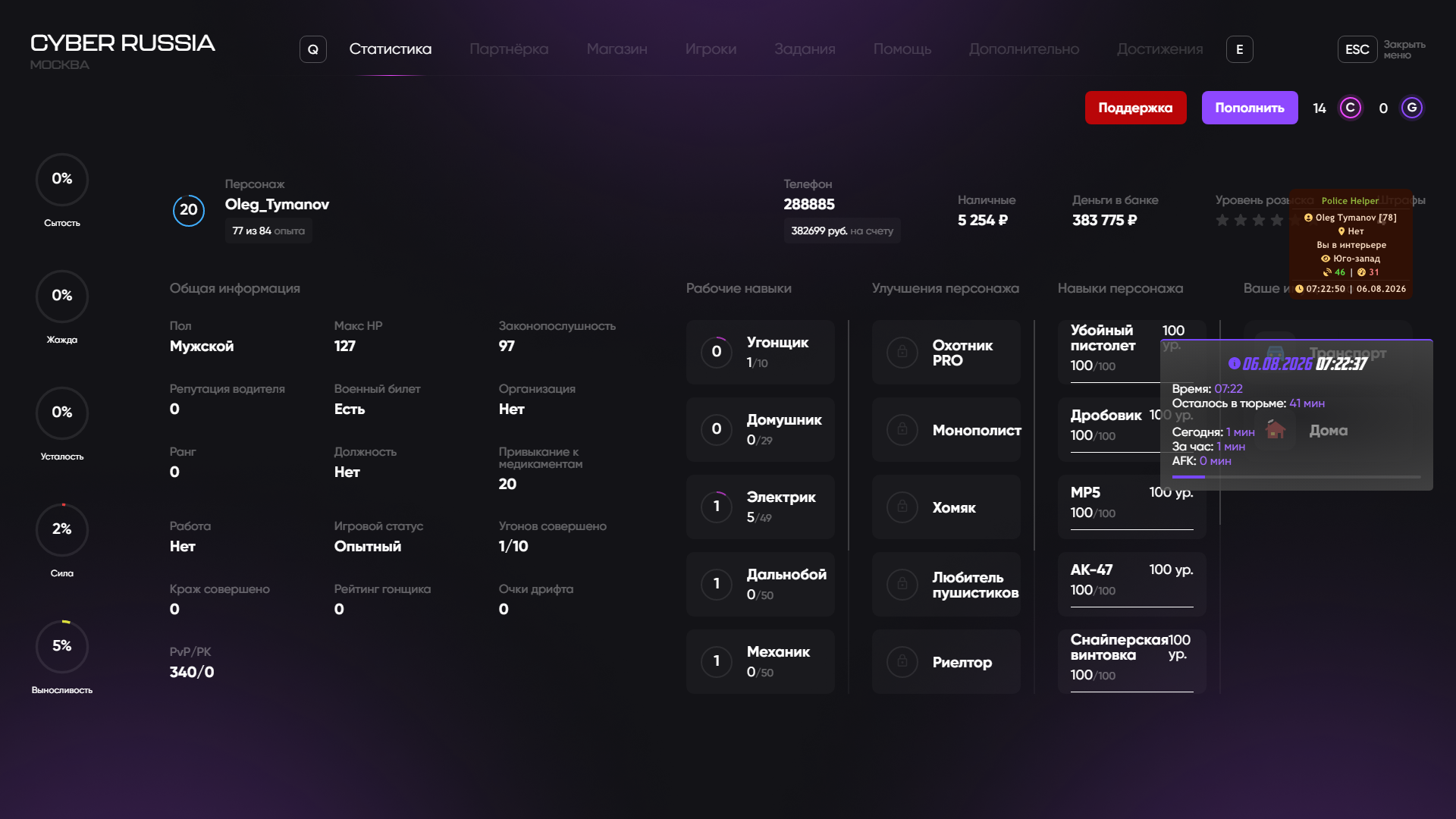Click the character name Oleg_Tymanov

pyautogui.click(x=277, y=204)
